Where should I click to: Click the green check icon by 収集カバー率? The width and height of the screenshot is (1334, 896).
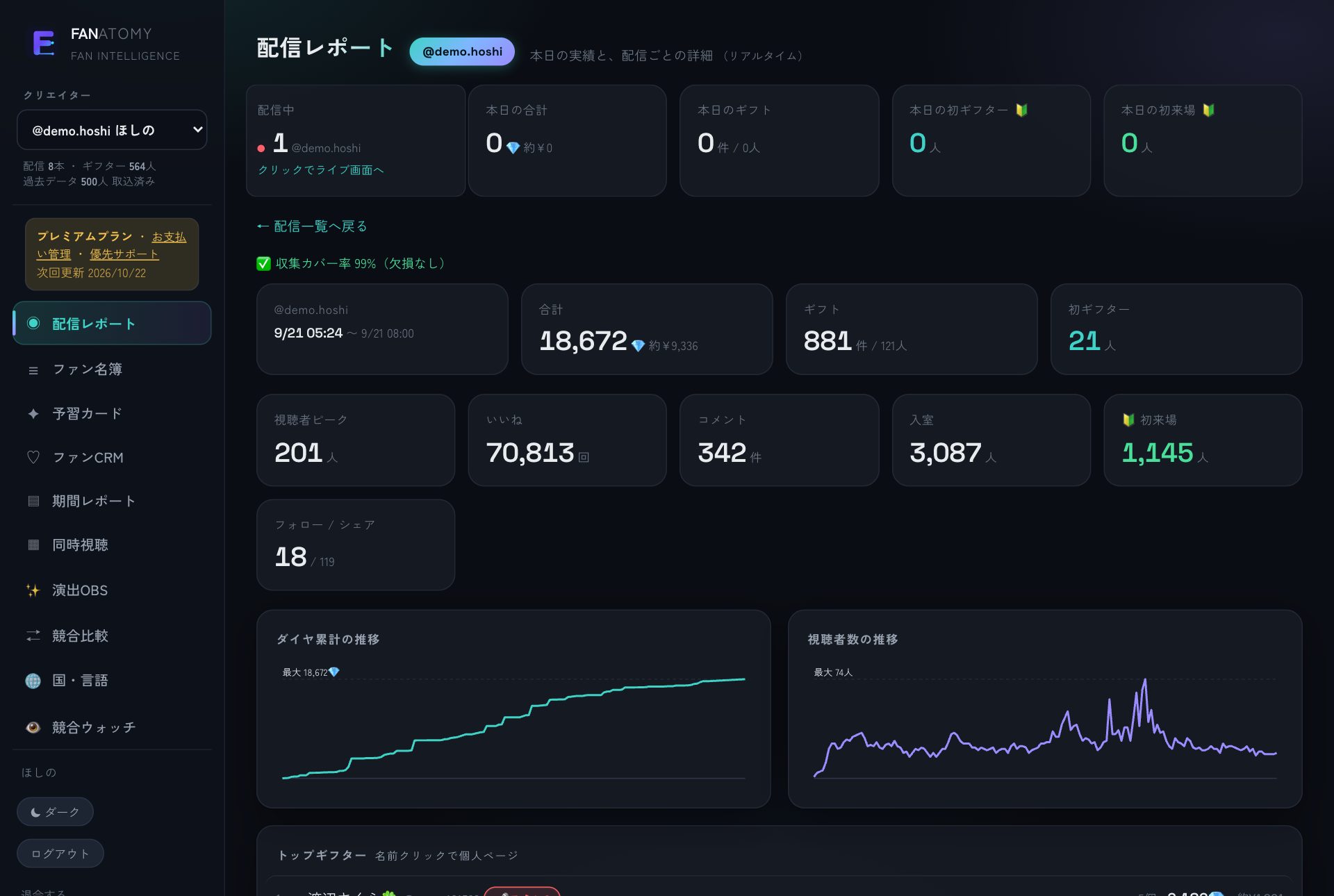coord(263,263)
